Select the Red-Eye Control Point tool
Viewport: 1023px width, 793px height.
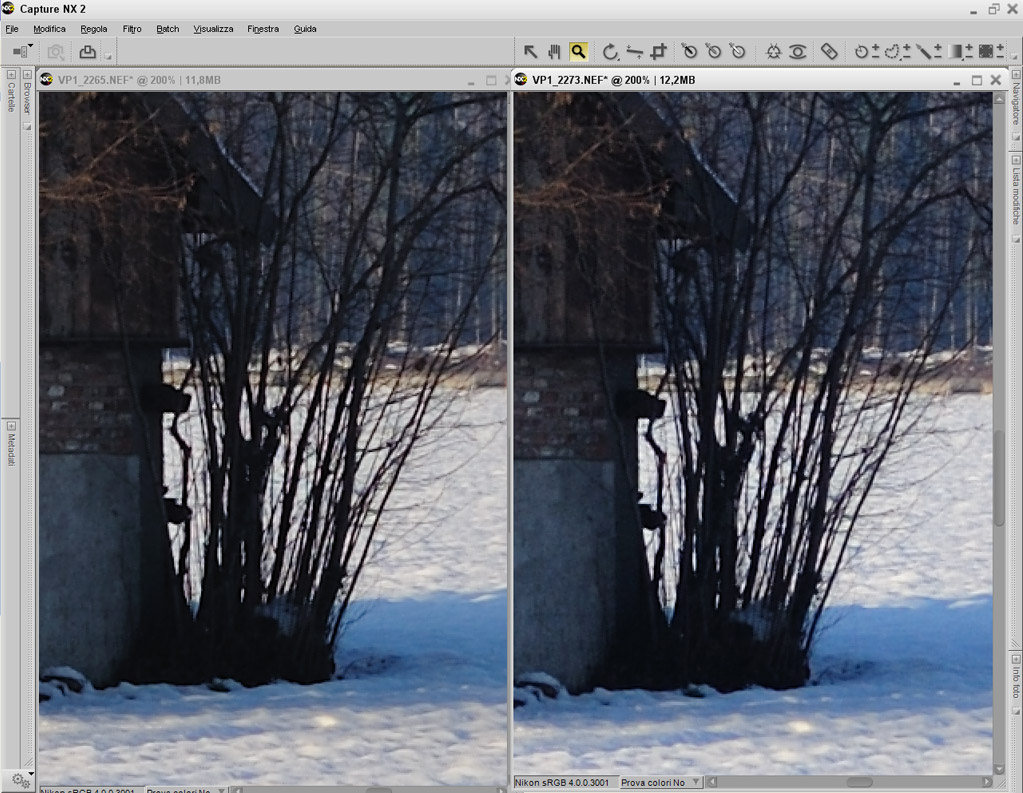(797, 52)
